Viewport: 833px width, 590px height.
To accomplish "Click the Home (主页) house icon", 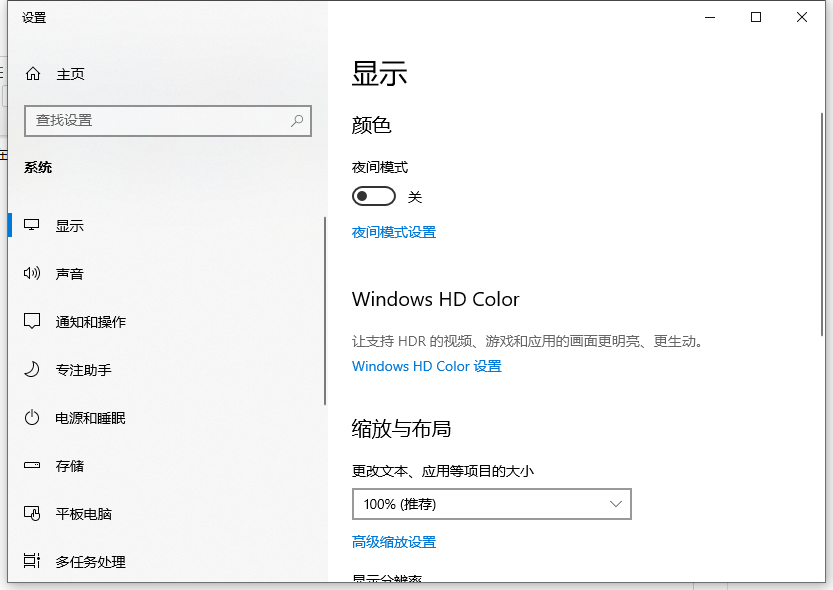I will (33, 74).
